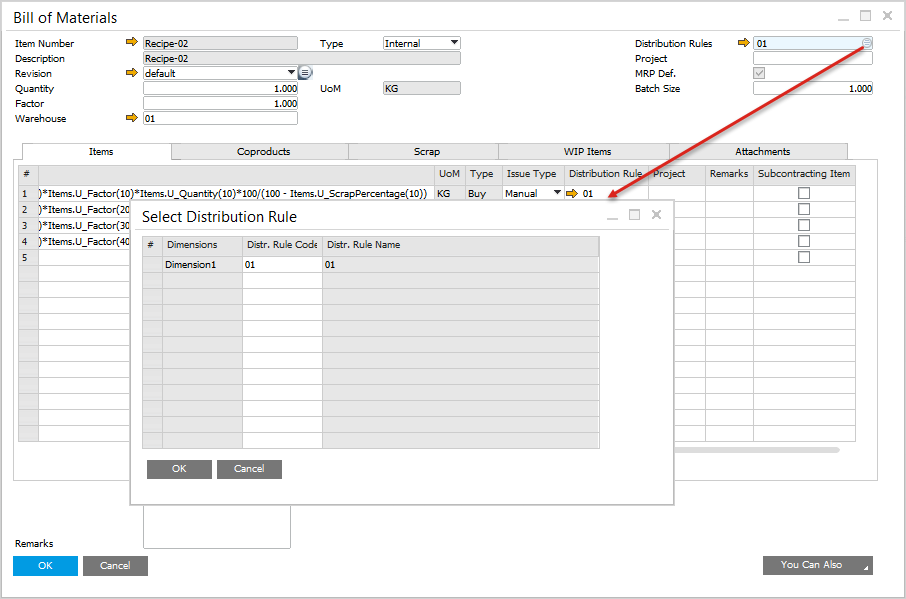906x599 pixels.
Task: Switch to the Coproducts tab
Action: 263,152
